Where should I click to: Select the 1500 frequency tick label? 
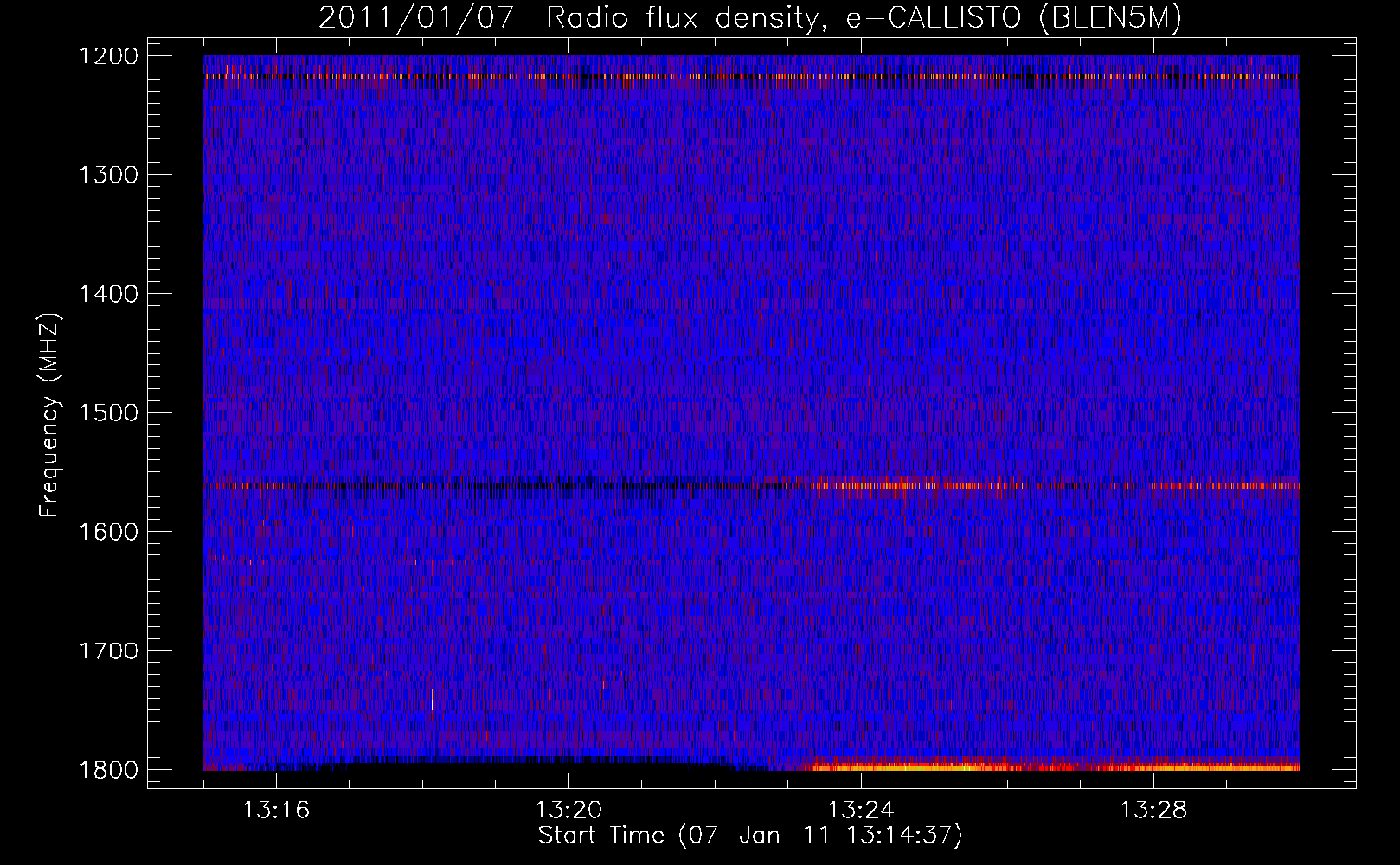108,413
